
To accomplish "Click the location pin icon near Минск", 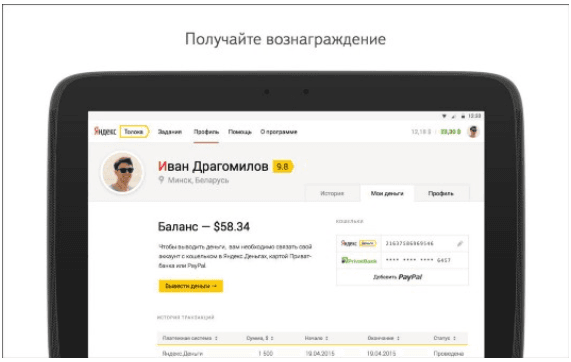I will point(161,180).
